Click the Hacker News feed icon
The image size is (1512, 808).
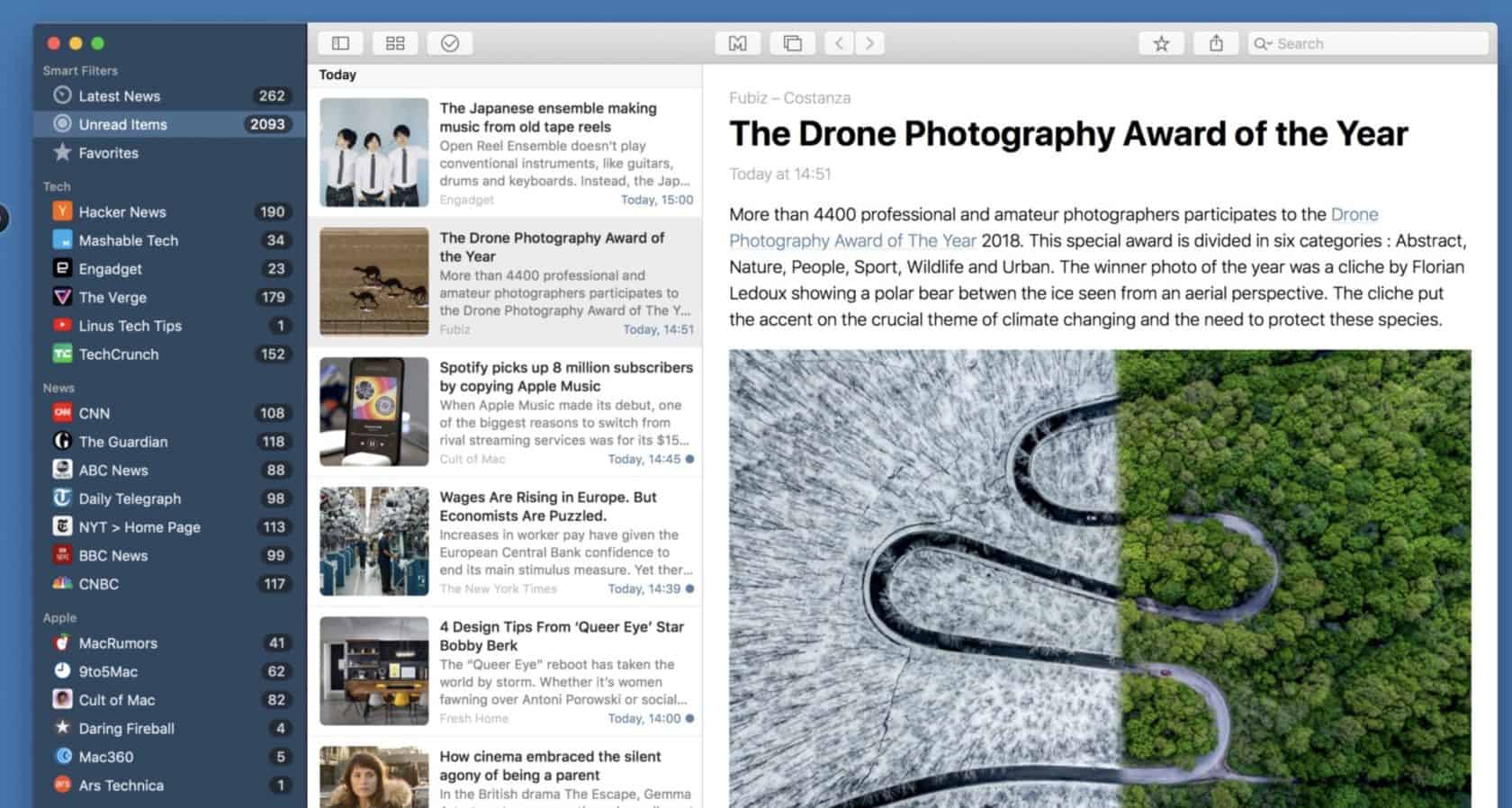click(x=62, y=211)
